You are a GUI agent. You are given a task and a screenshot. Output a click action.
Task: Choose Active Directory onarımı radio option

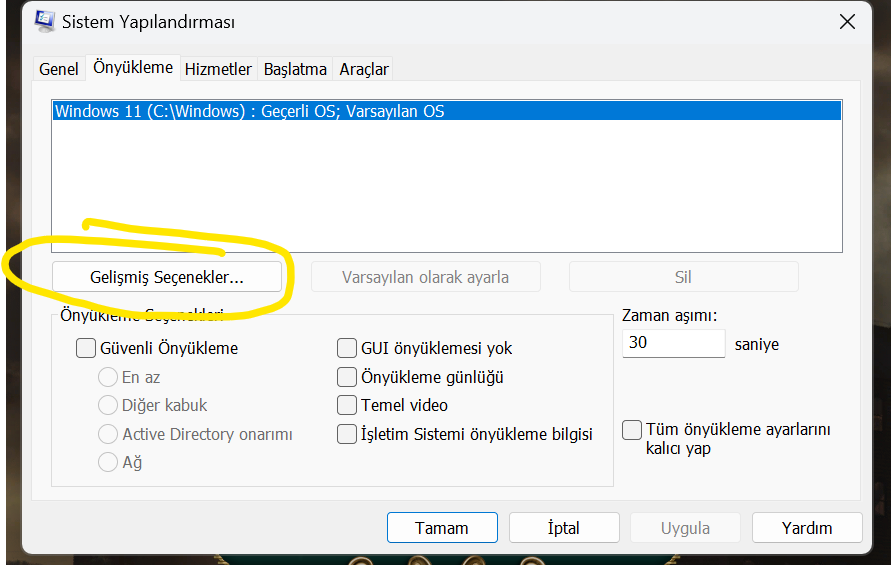pyautogui.click(x=108, y=434)
